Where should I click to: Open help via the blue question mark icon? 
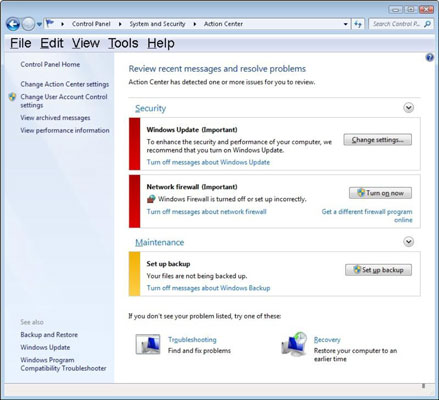(x=430, y=58)
